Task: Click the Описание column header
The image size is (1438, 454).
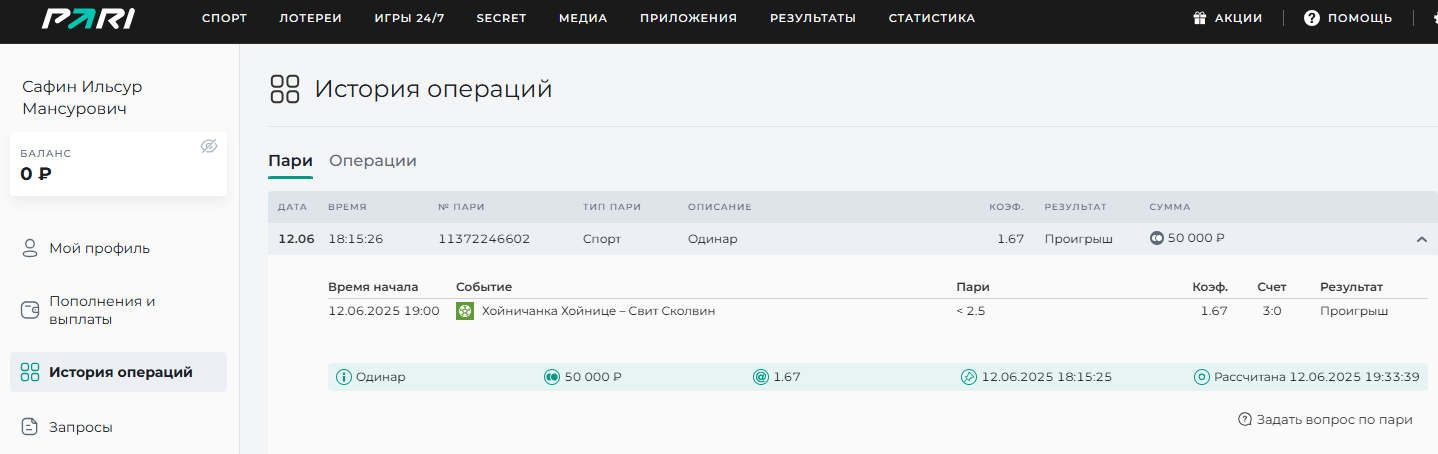Action: point(719,207)
